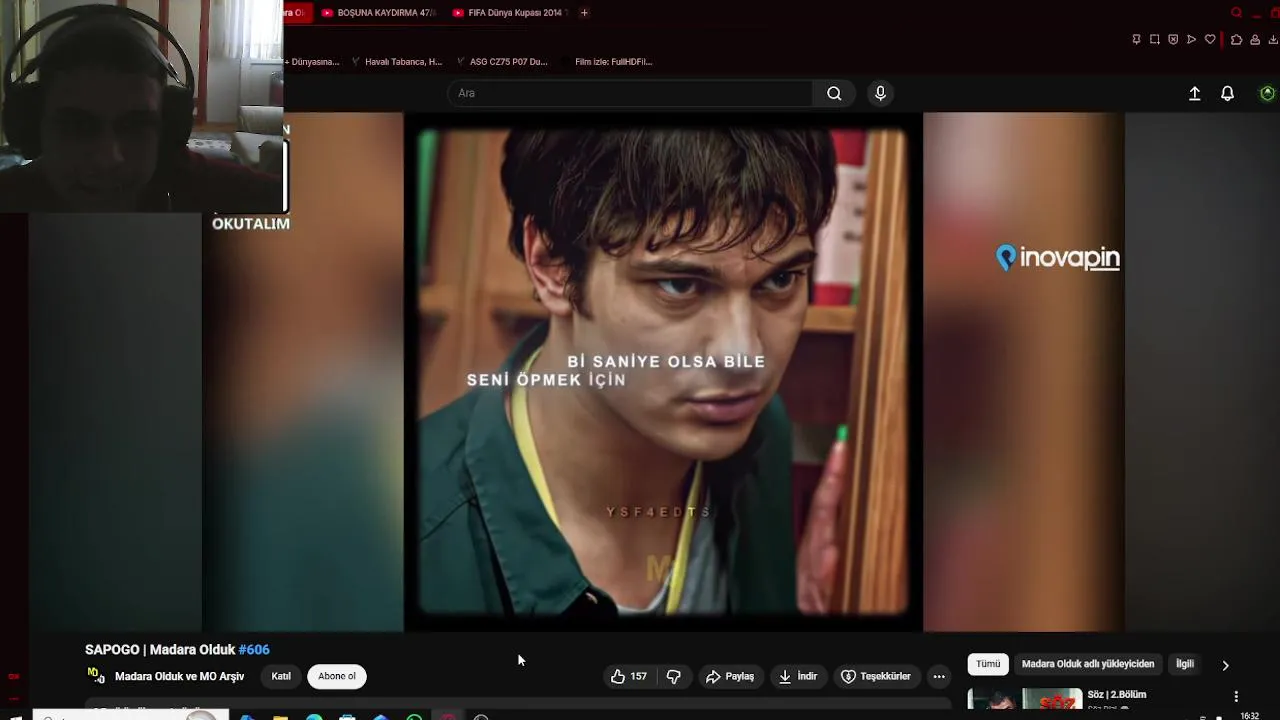Open Madara Olduk ve MO Arşiv channel
Image resolution: width=1280 pixels, height=720 pixels.
coord(179,677)
